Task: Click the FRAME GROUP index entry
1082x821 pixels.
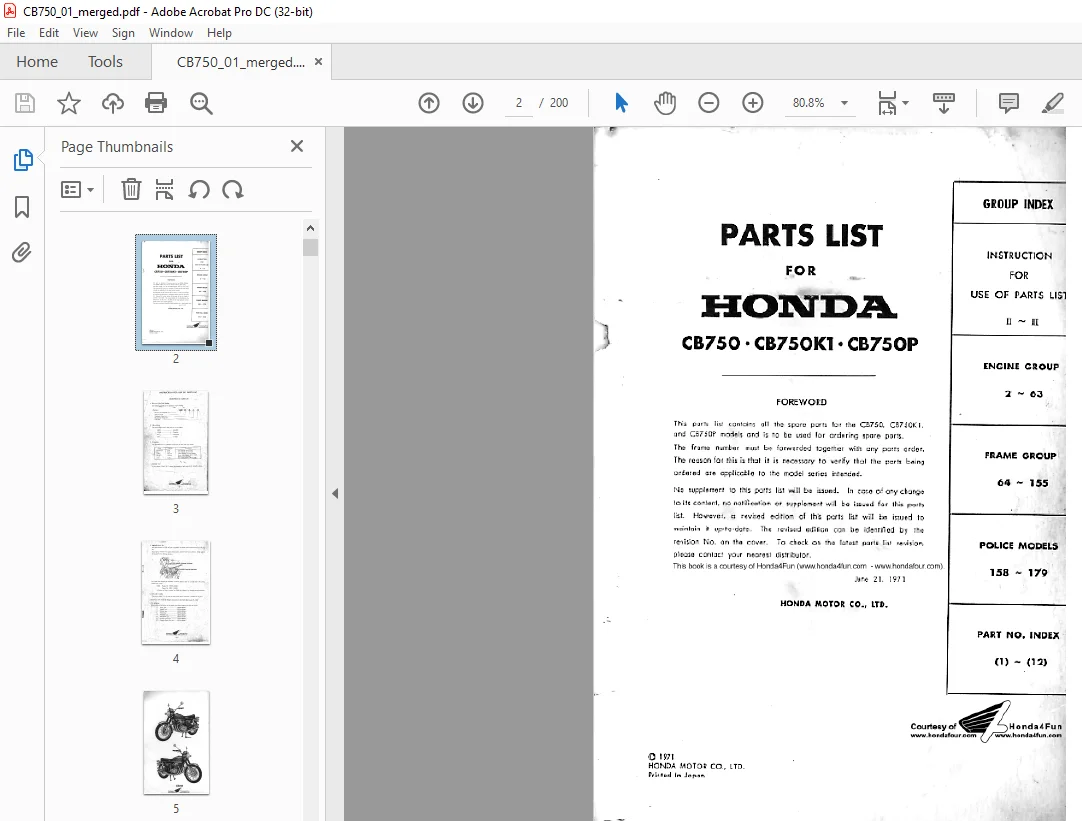Action: [1020, 455]
